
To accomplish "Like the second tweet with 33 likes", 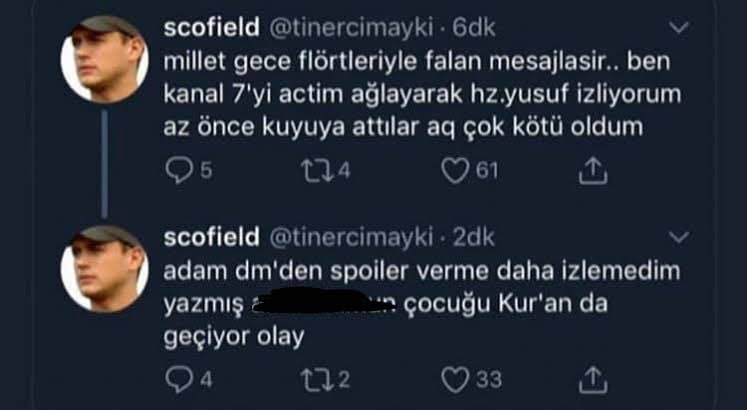I will 456,378.
